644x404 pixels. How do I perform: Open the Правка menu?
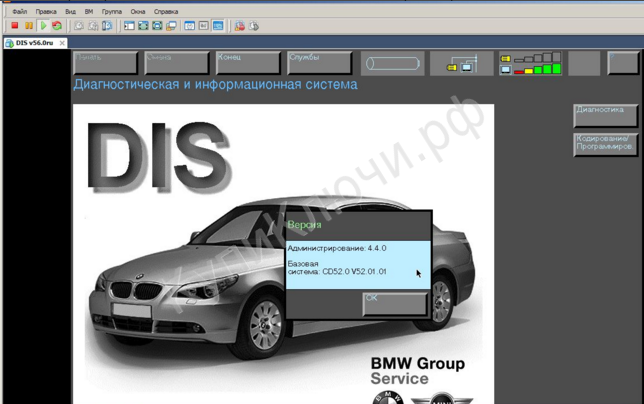pyautogui.click(x=46, y=11)
